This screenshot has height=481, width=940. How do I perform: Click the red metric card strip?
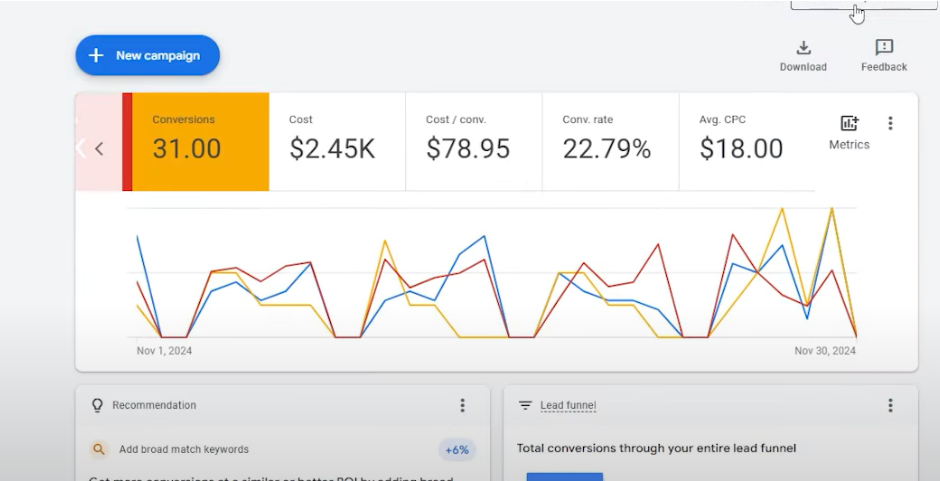click(127, 141)
